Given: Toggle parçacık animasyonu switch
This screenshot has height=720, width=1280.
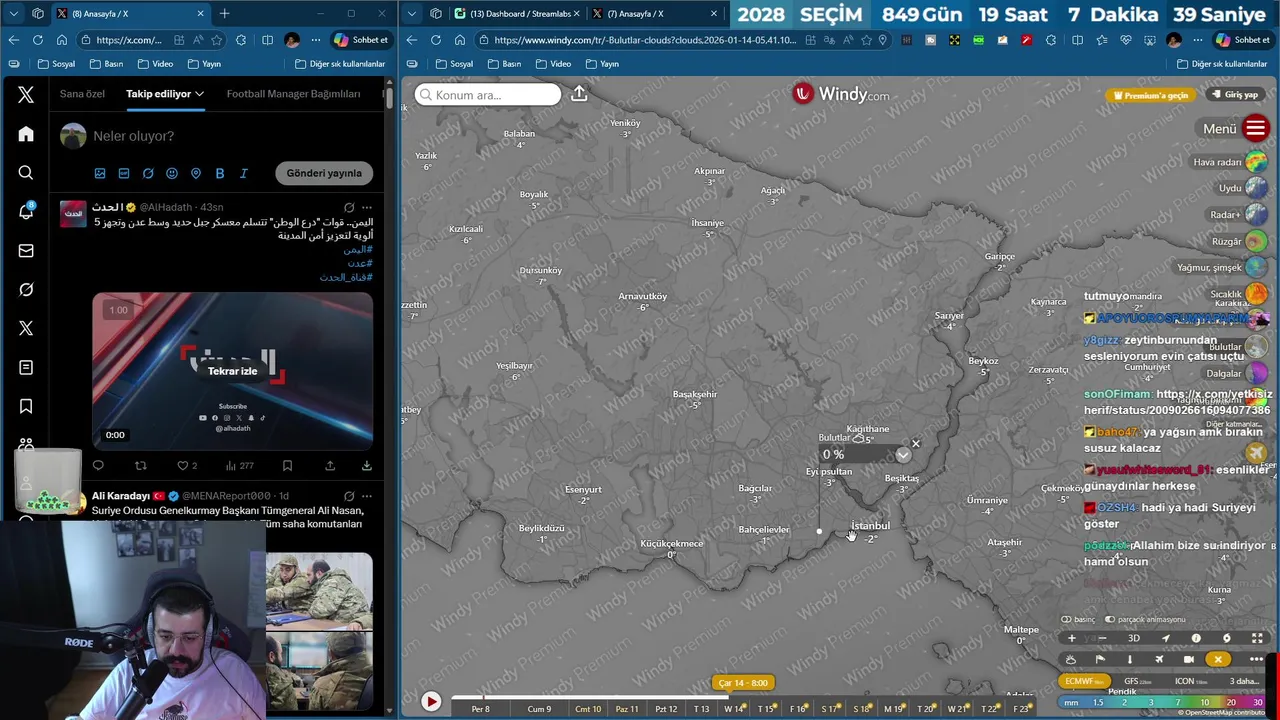Looking at the screenshot, I should point(1145,619).
